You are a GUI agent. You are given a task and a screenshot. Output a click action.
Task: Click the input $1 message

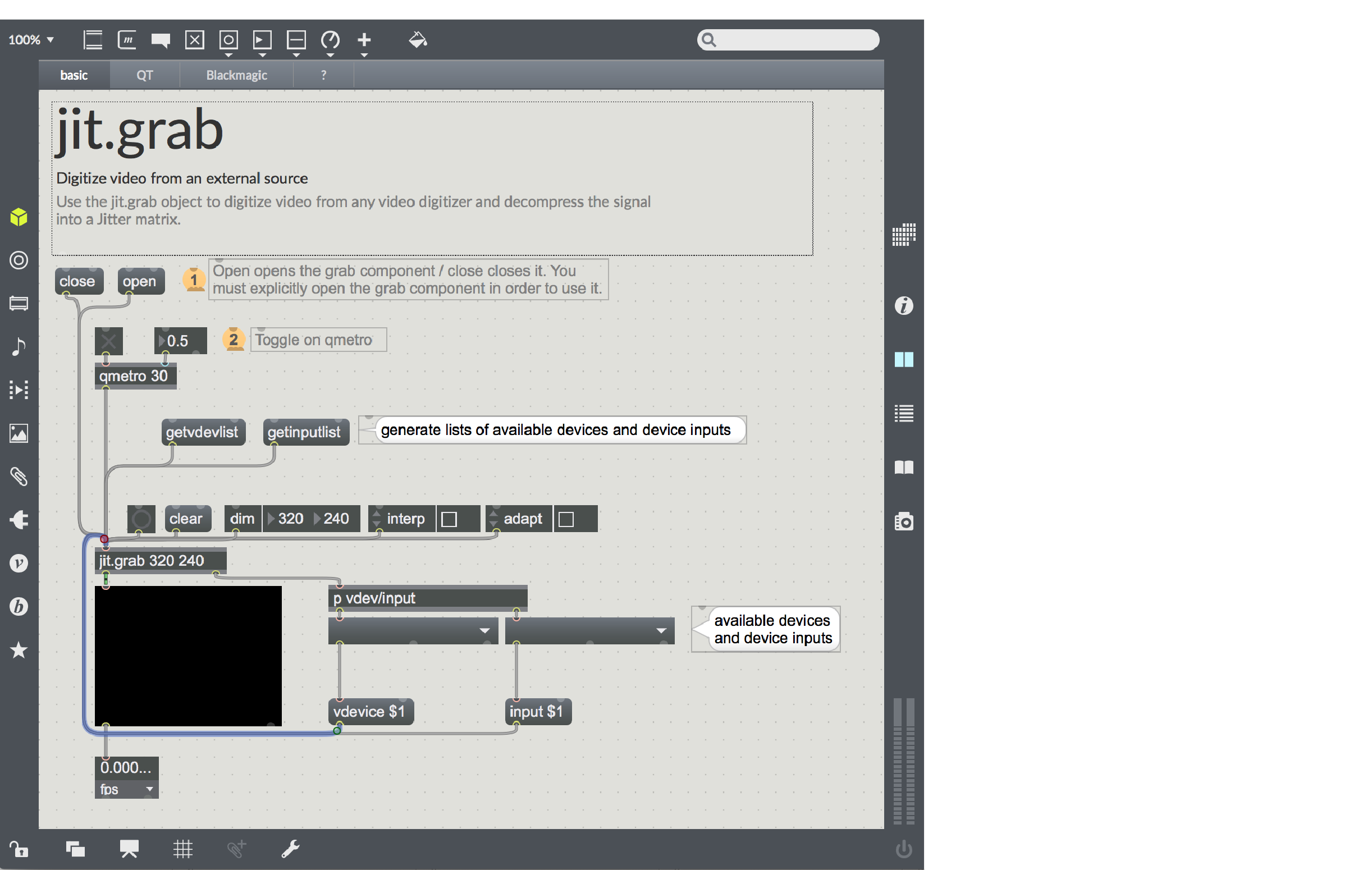[538, 712]
